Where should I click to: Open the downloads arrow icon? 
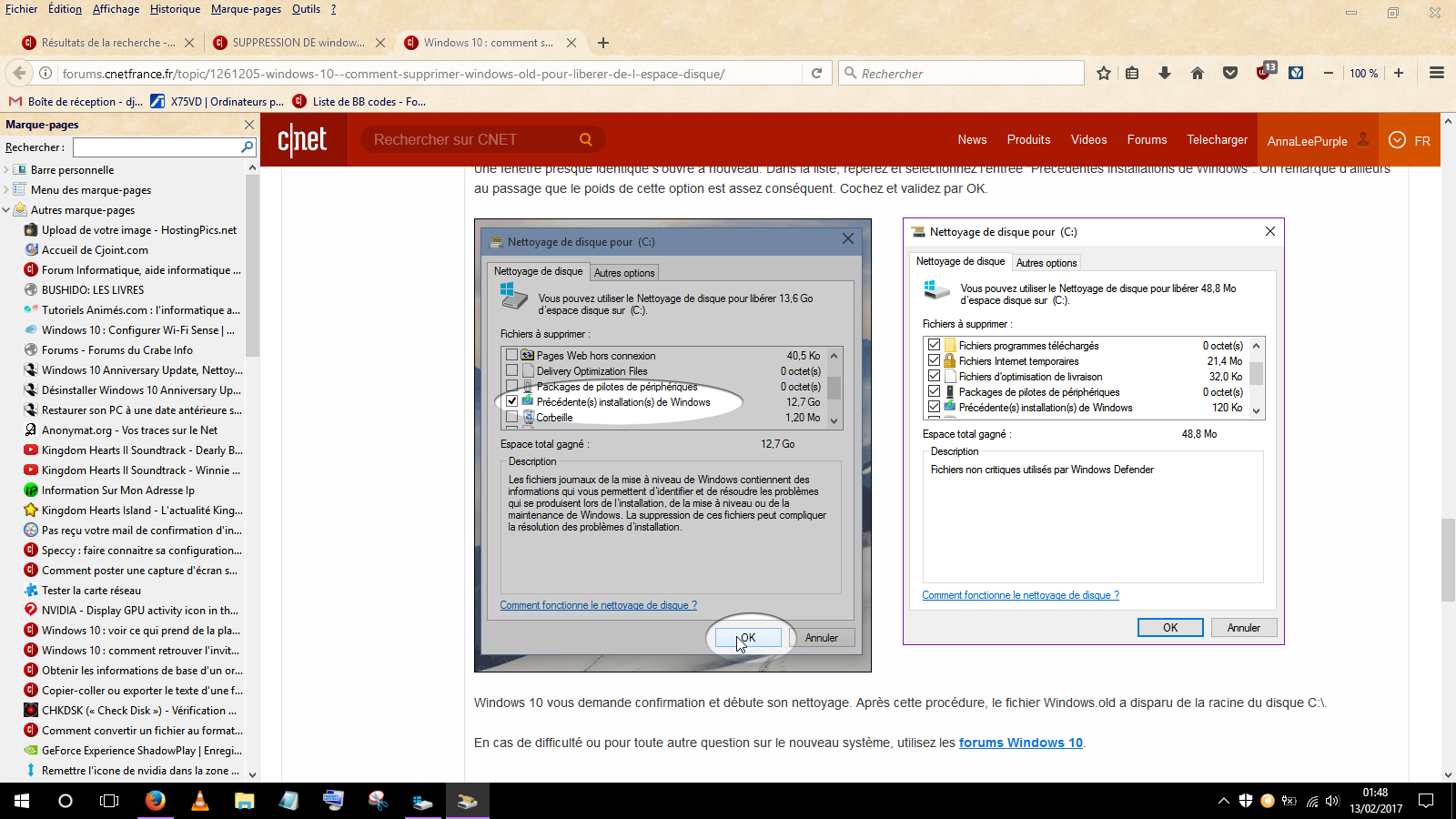click(1165, 73)
